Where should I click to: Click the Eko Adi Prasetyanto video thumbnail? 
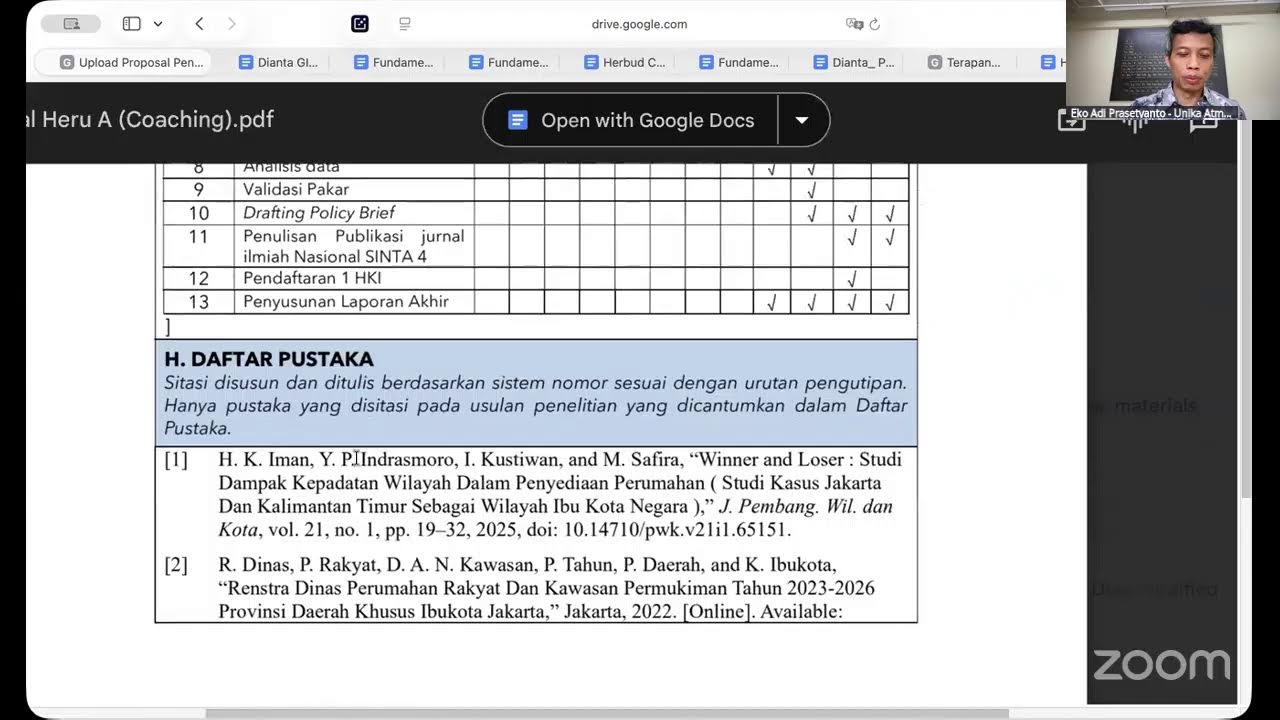click(1173, 60)
